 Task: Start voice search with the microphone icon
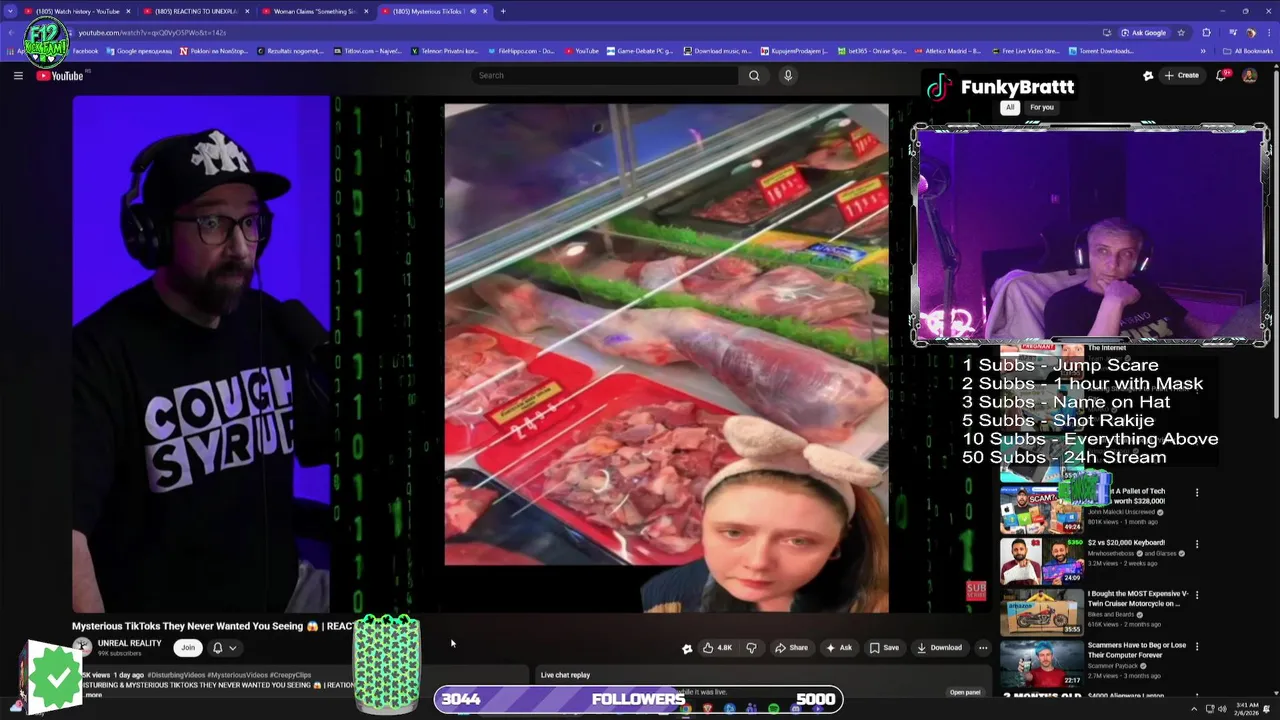(788, 75)
